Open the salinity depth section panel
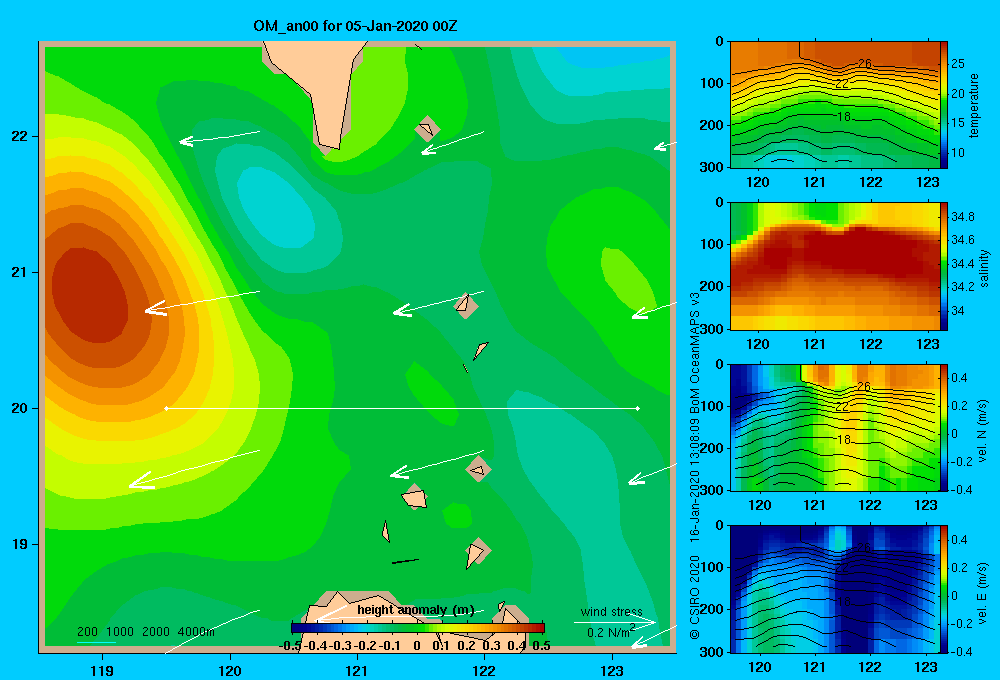Image resolution: width=1000 pixels, height=680 pixels. [834, 266]
